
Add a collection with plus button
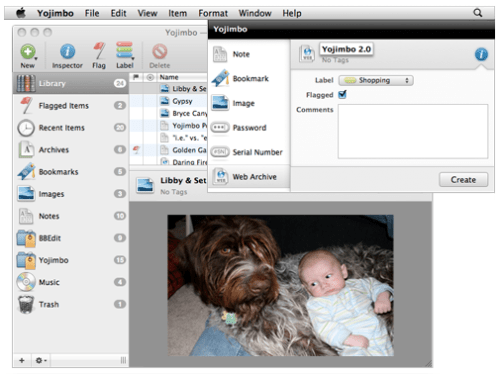[22, 360]
